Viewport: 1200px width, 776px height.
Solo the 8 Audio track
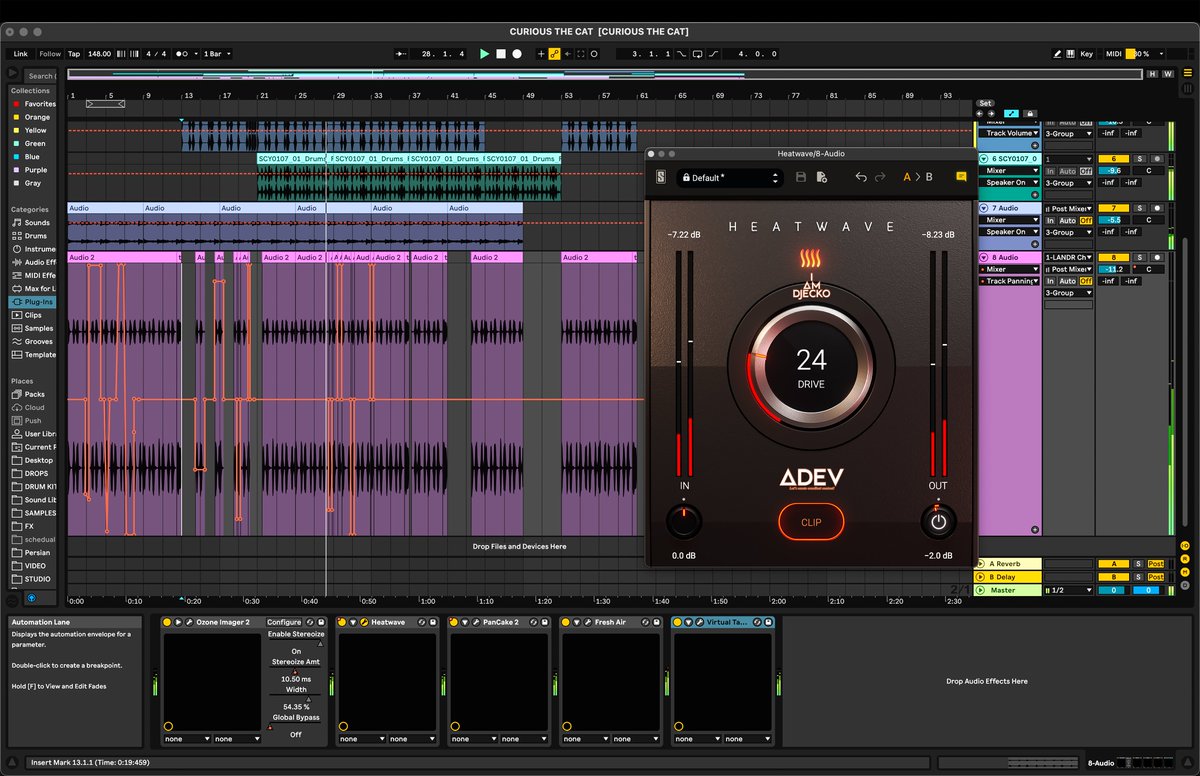pyautogui.click(x=1139, y=257)
